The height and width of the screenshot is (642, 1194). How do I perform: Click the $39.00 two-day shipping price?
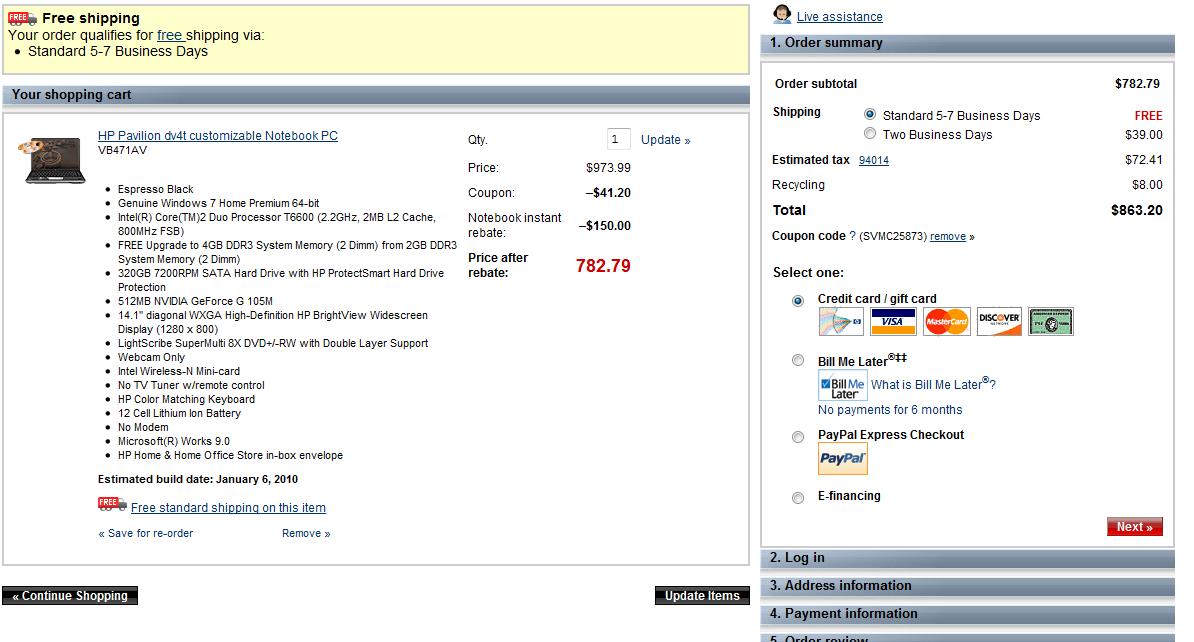click(x=1144, y=135)
